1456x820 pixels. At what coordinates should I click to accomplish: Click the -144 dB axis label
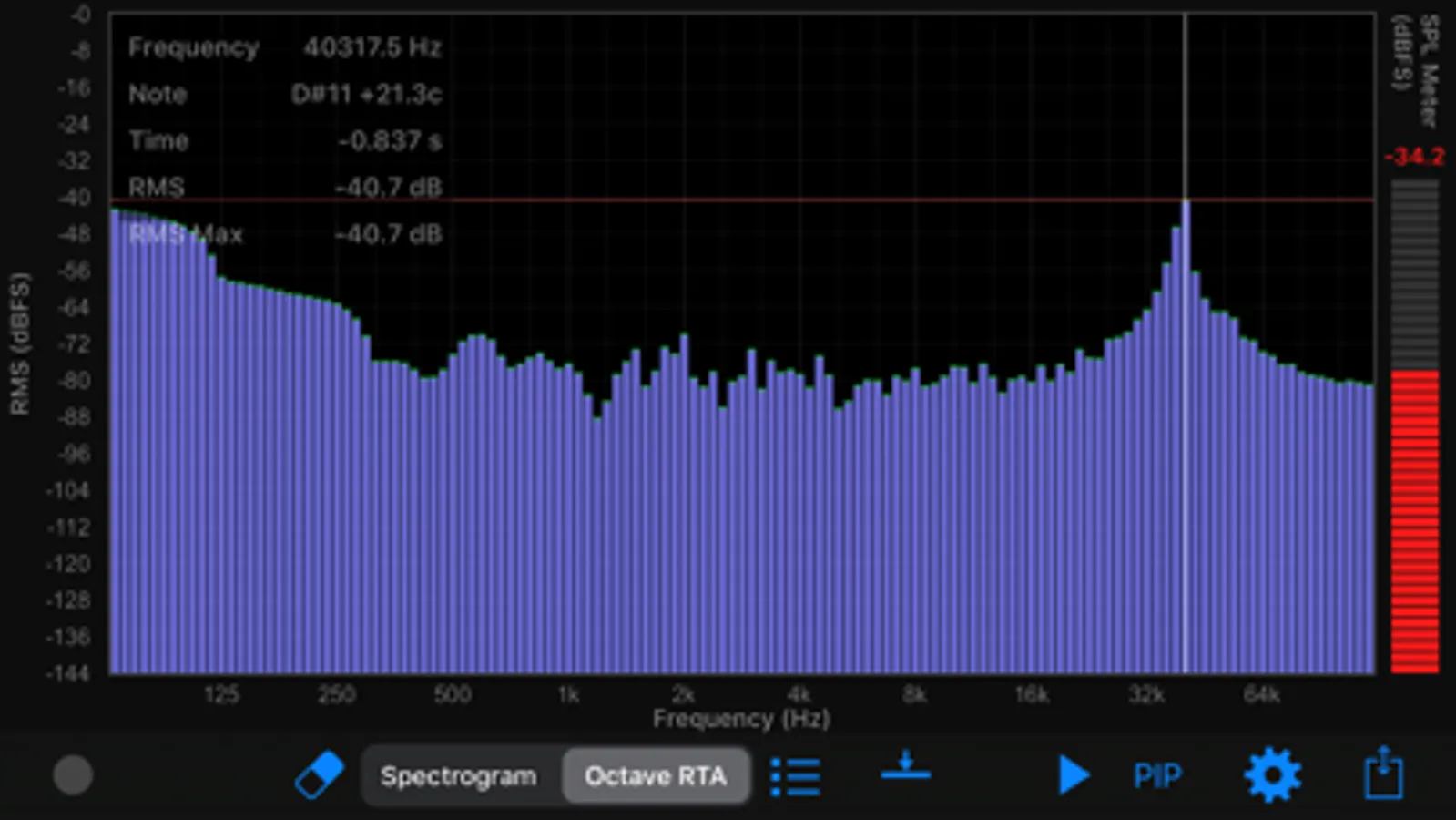coord(69,673)
